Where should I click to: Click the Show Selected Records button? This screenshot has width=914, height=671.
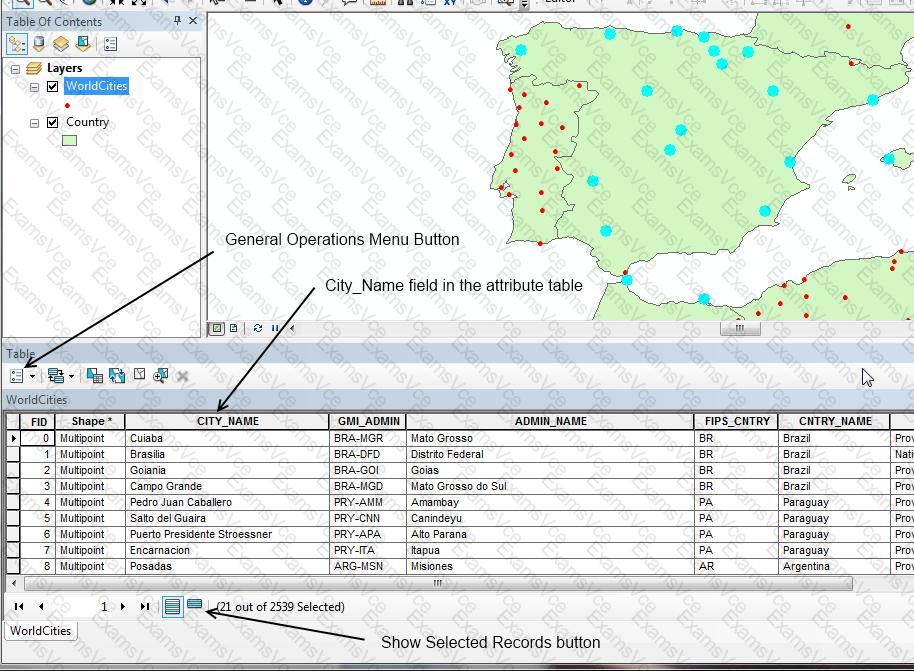pyautogui.click(x=195, y=606)
